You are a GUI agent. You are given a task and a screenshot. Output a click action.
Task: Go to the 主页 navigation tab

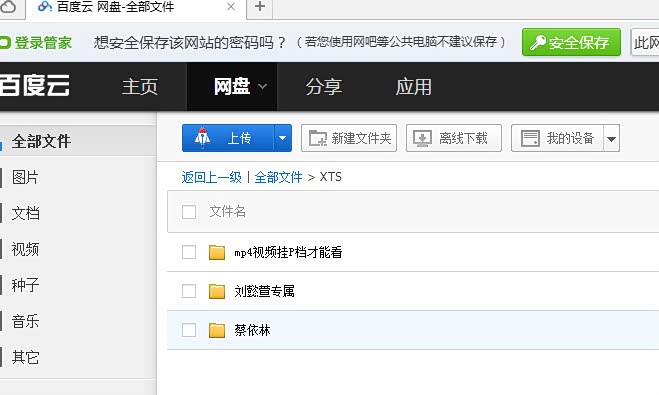pos(140,87)
